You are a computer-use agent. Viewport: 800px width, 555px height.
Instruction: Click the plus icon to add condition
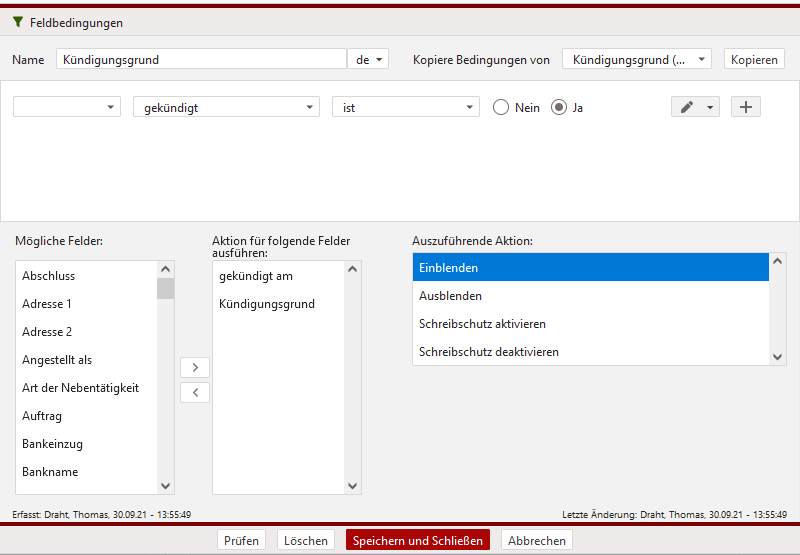tap(745, 107)
